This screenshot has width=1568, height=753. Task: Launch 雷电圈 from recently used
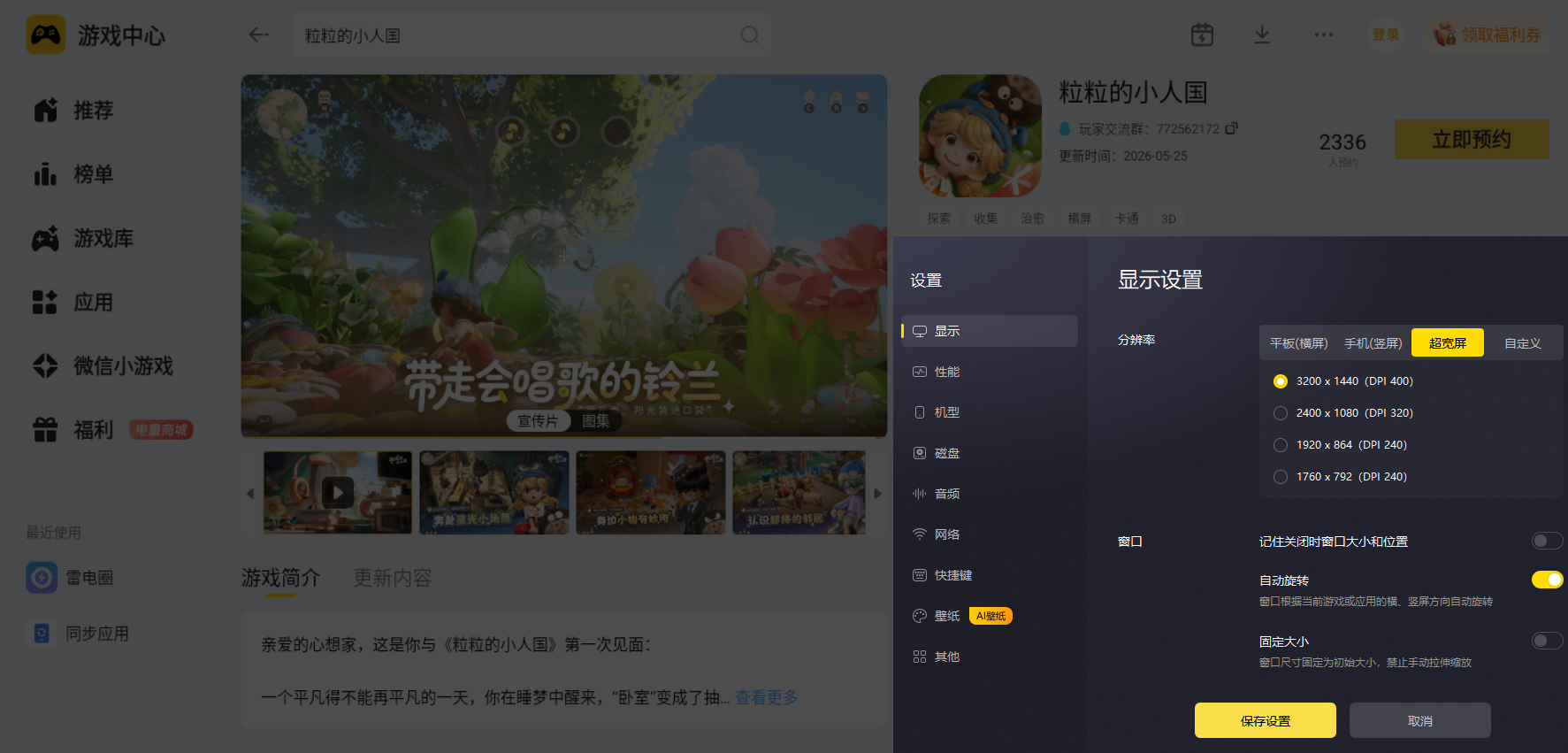coord(71,578)
